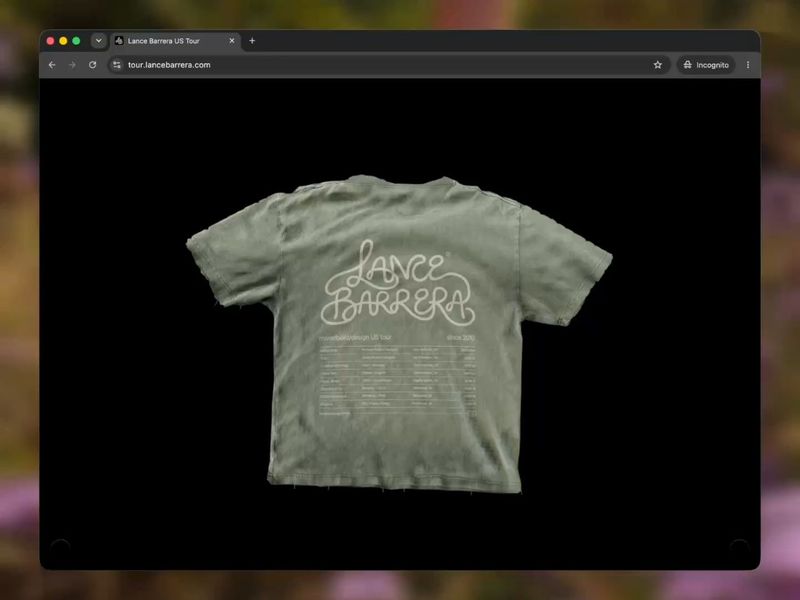Click the favicon on the browser tab
Viewport: 800px width, 600px height.
coord(119,41)
